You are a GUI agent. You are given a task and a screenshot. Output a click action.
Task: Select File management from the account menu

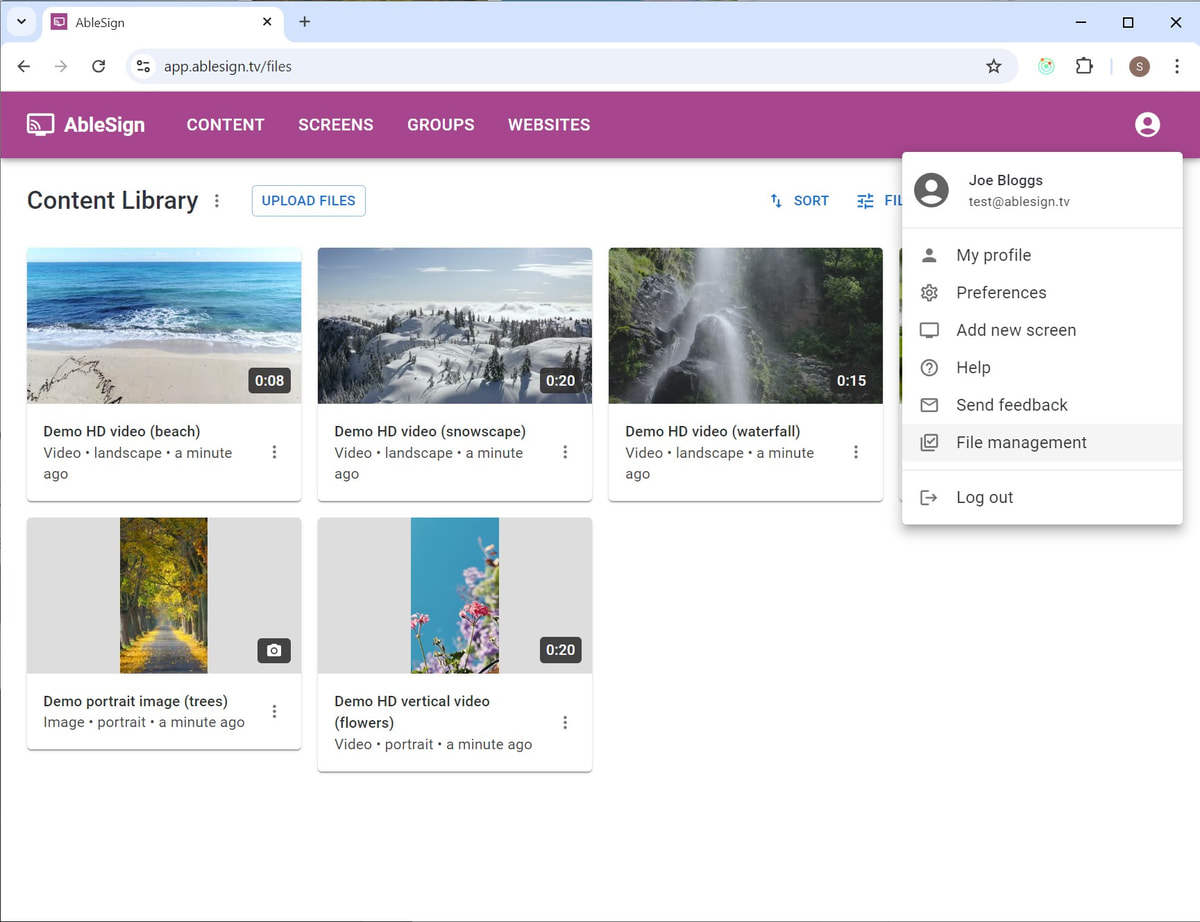tap(1021, 442)
